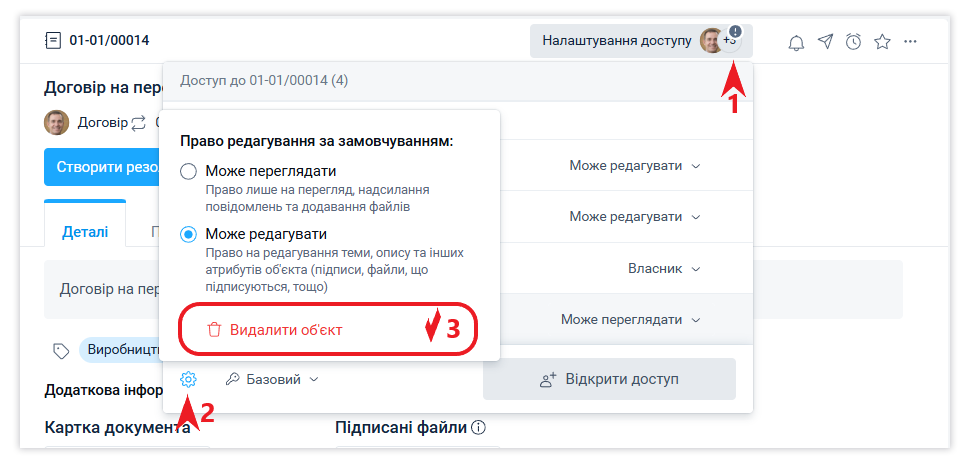This screenshot has height=466, width=970.
Task: Click the Відкрити доступ button
Action: pos(609,380)
